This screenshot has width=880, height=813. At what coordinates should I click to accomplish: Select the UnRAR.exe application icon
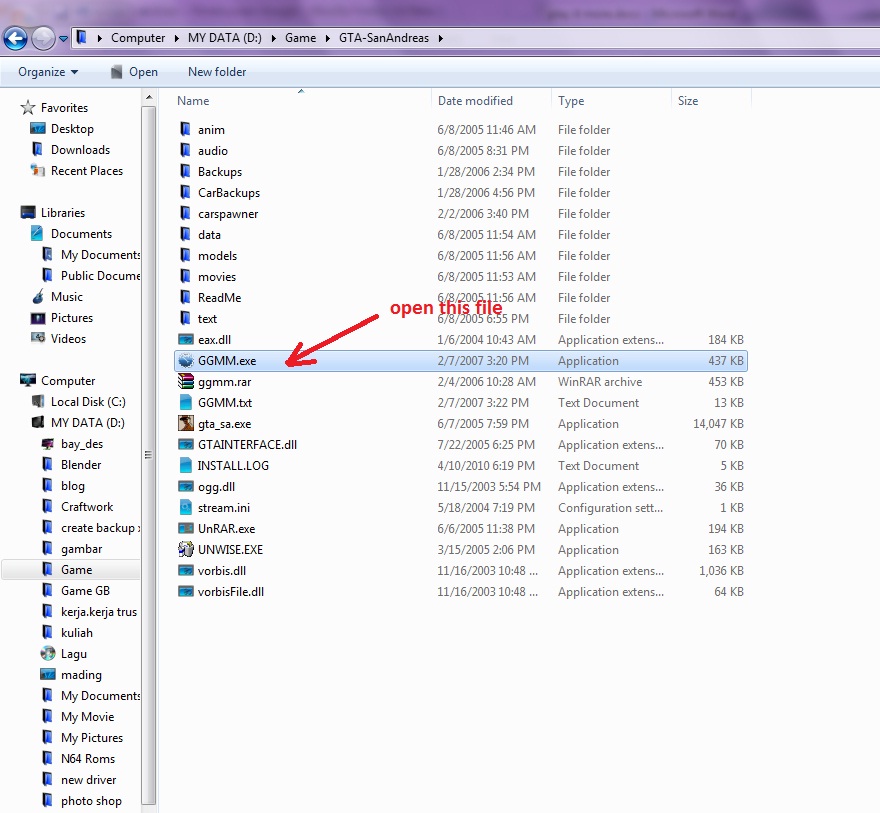(x=186, y=529)
